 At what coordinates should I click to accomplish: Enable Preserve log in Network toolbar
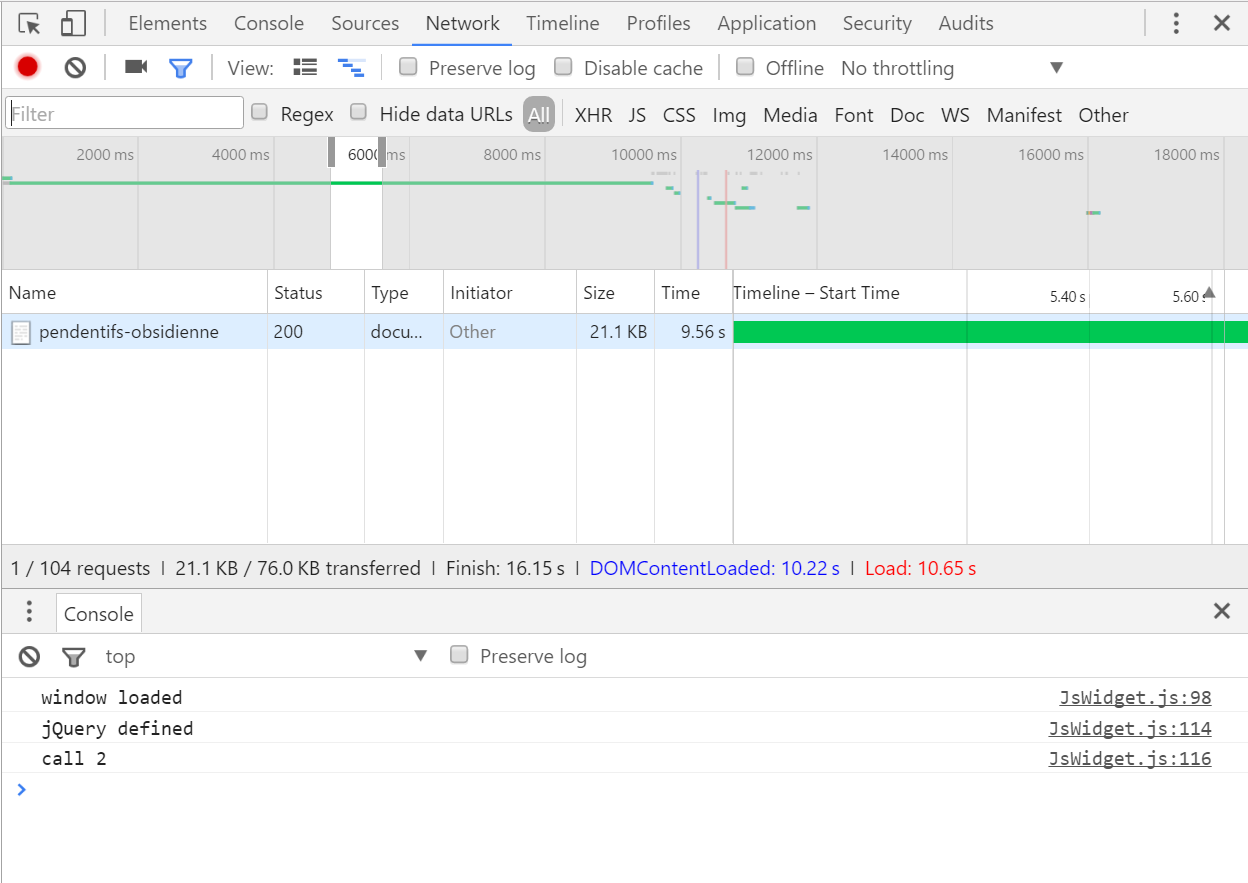(408, 66)
